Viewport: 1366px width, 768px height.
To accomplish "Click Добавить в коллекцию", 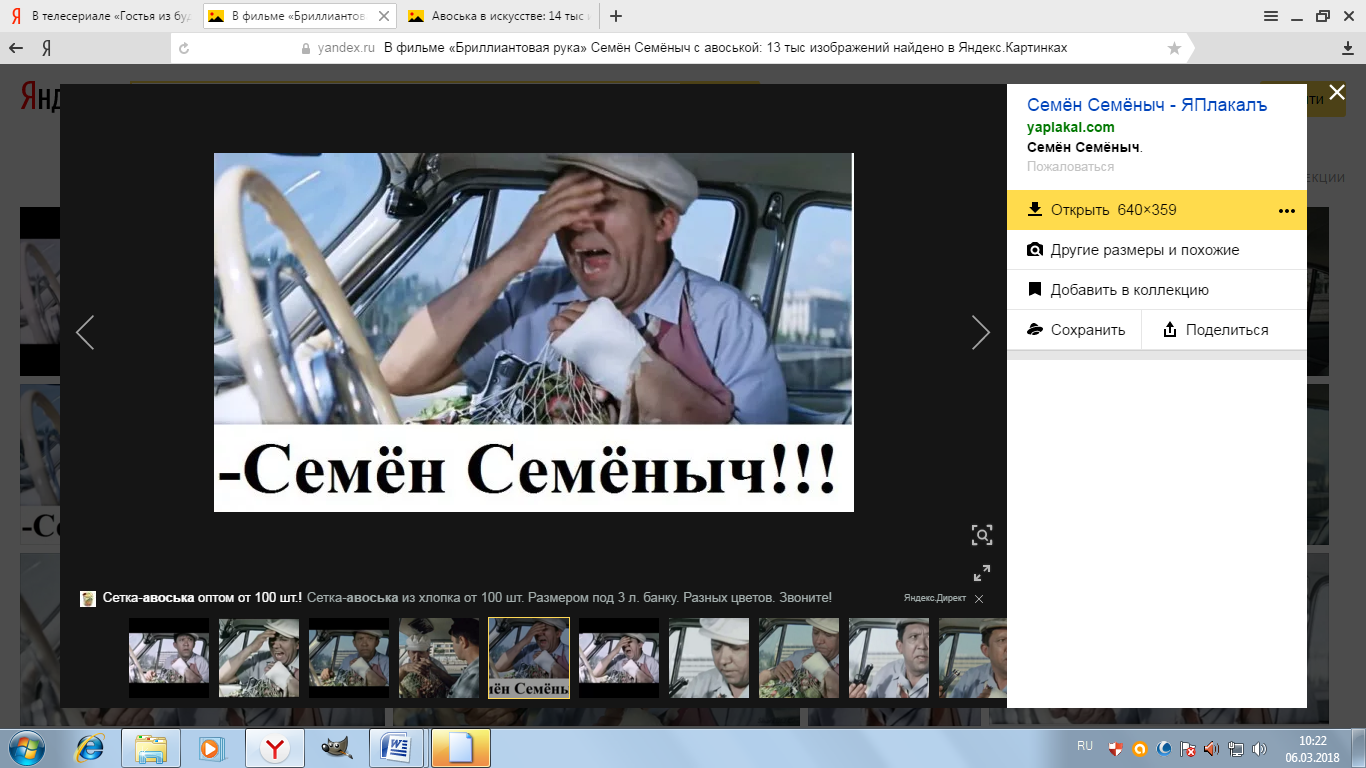I will coord(1157,290).
